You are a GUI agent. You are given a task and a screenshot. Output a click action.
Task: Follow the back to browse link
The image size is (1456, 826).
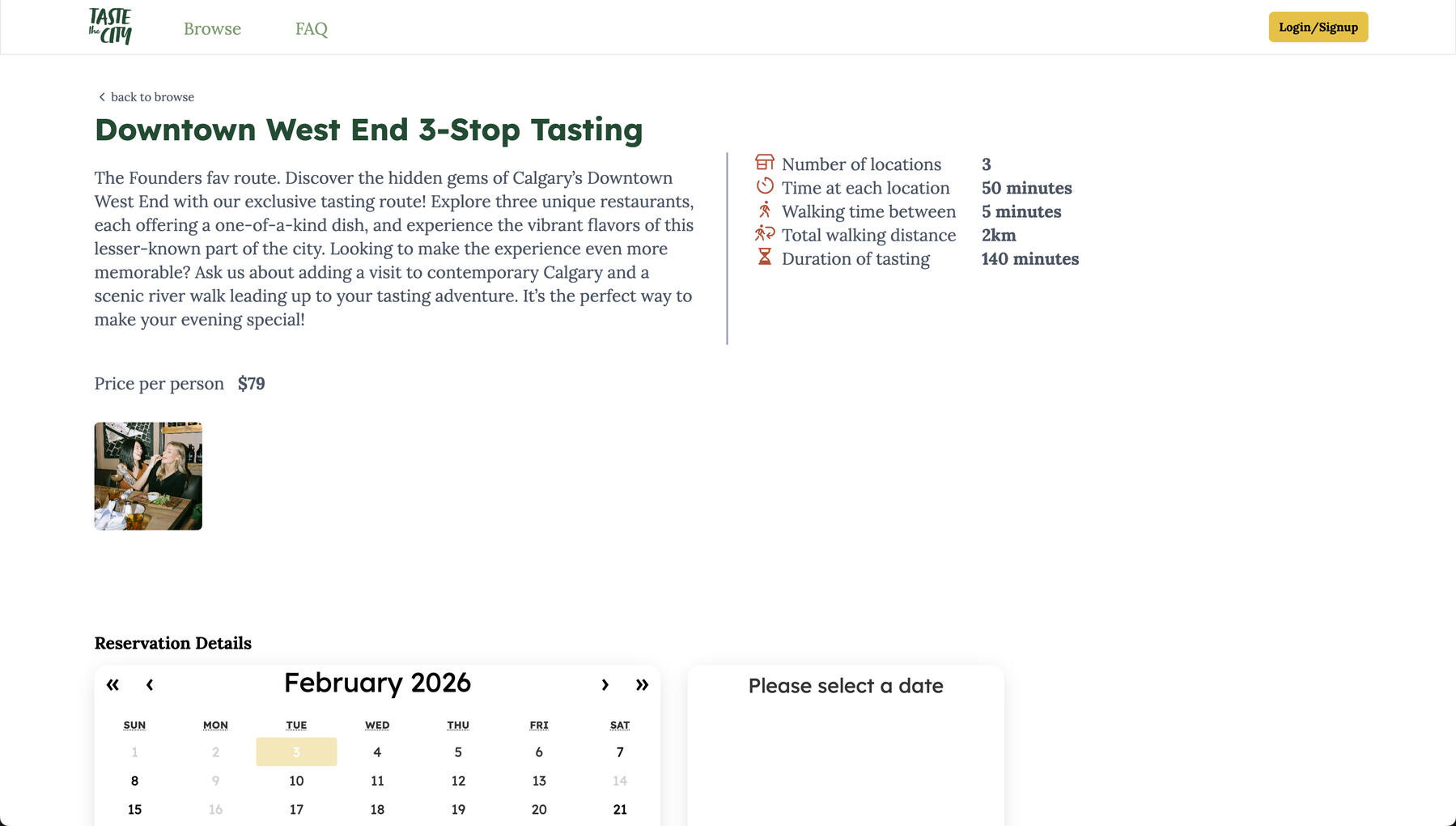pos(152,97)
